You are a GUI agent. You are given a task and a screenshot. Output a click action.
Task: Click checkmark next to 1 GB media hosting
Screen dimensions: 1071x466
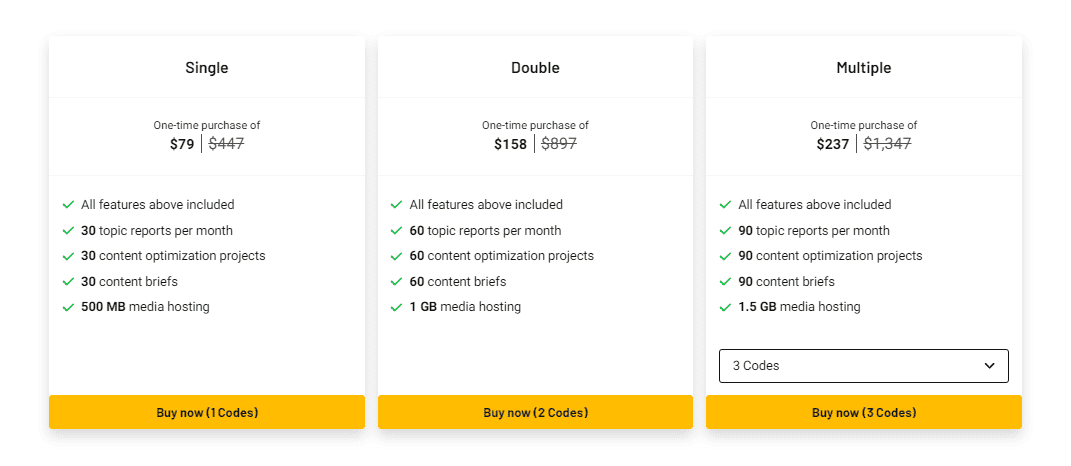[397, 307]
